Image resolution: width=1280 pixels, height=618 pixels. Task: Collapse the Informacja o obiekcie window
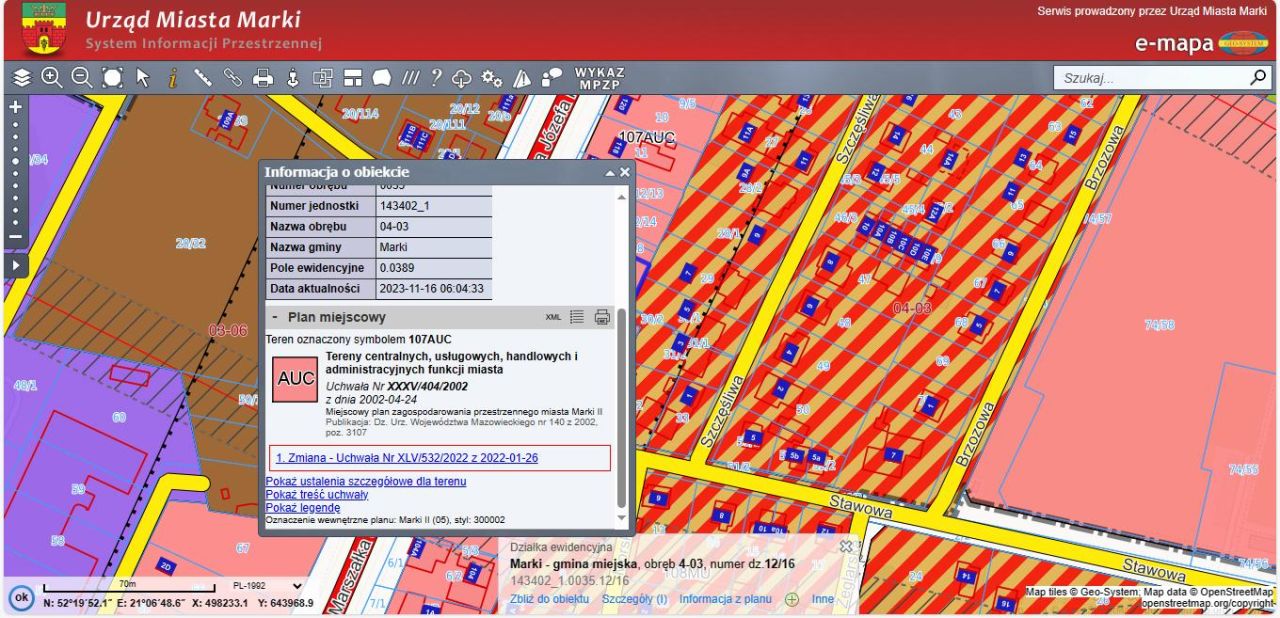pyautogui.click(x=609, y=172)
